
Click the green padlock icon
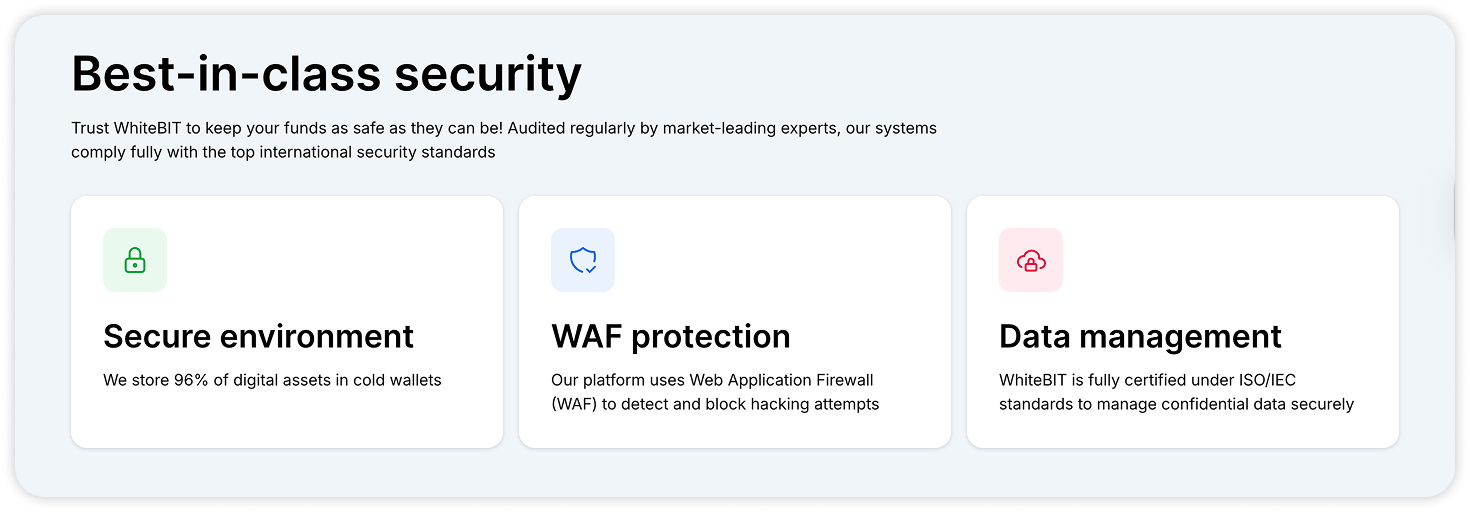pos(135,261)
